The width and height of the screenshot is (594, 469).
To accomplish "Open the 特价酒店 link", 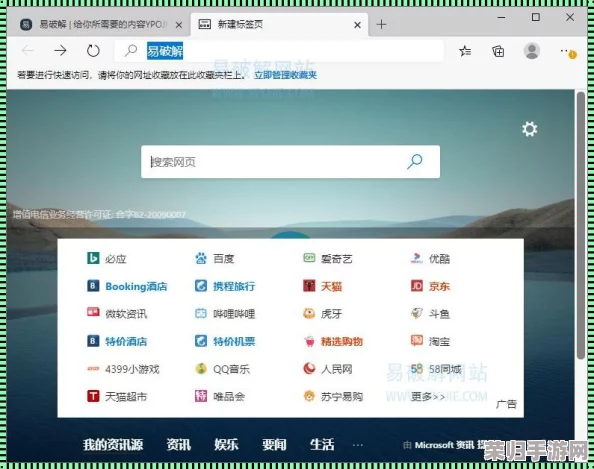I will pos(126,341).
